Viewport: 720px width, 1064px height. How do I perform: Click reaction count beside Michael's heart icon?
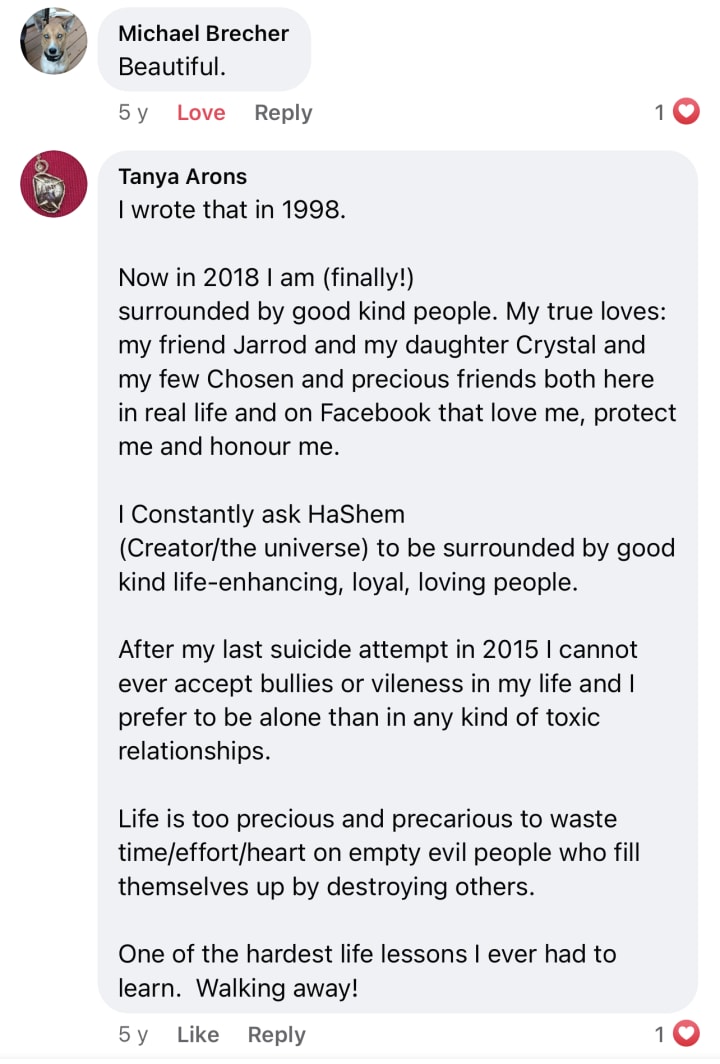[x=660, y=113]
